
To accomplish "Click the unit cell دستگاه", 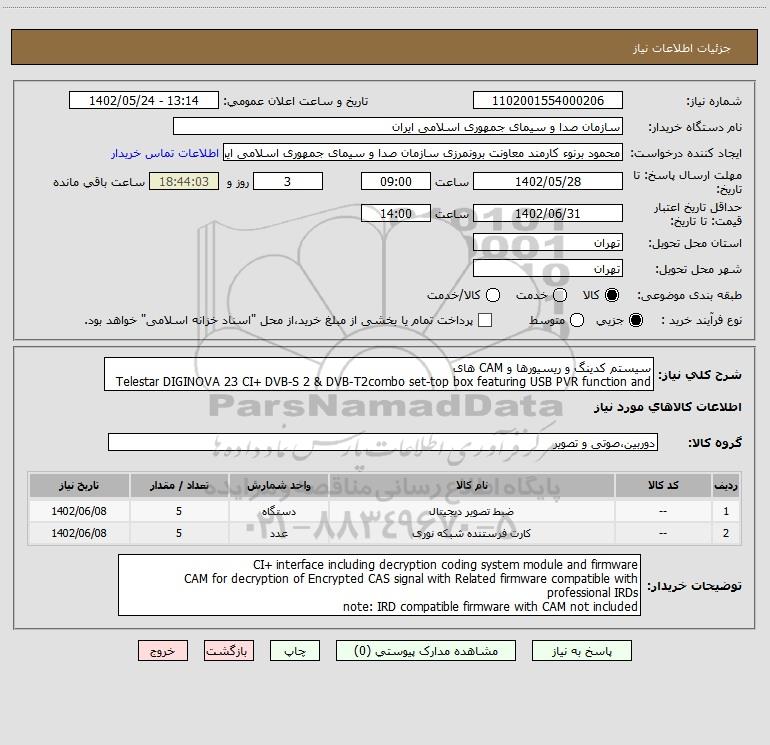I will 278,511.
